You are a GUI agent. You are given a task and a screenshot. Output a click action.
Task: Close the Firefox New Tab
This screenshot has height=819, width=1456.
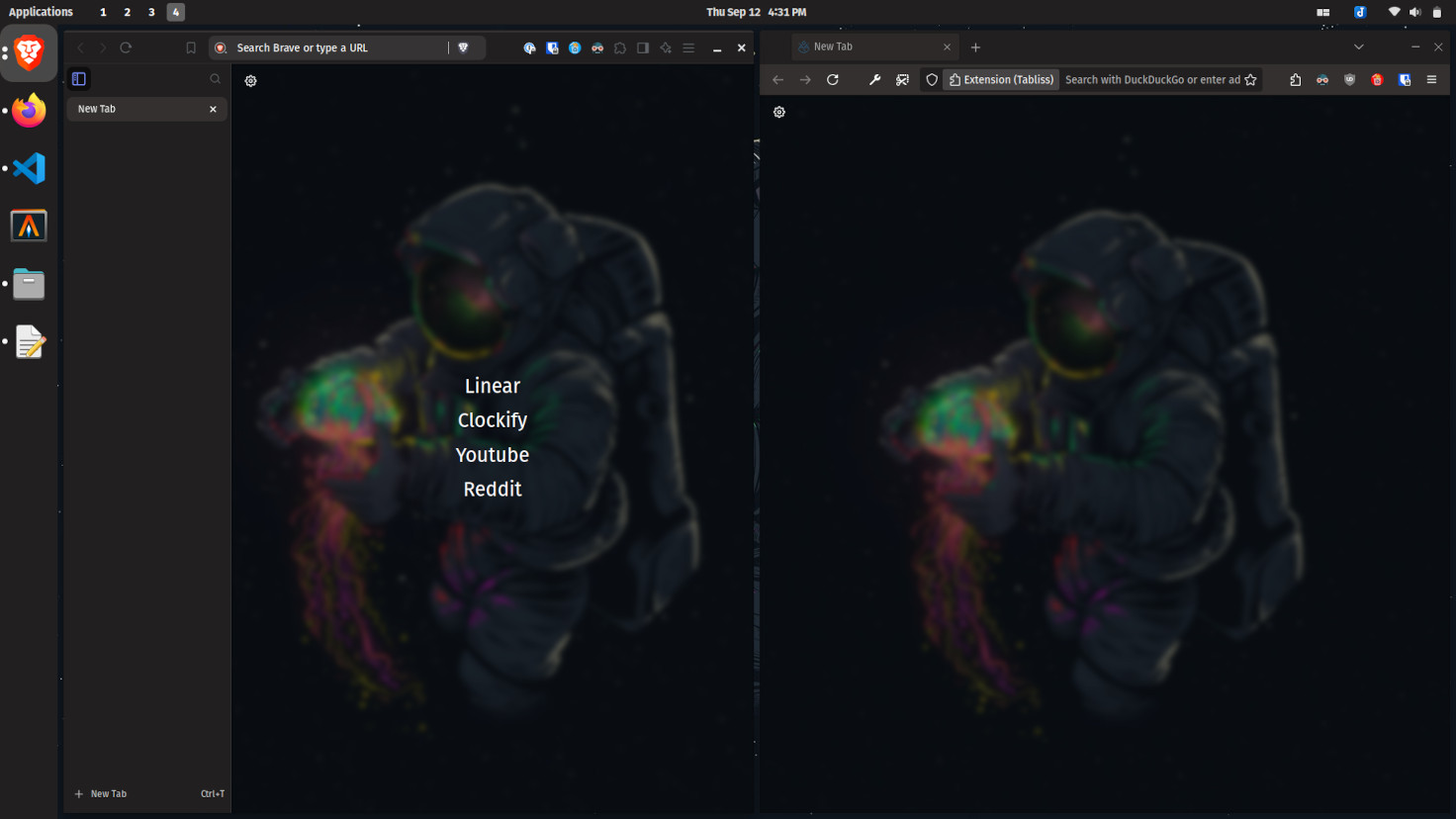[947, 46]
